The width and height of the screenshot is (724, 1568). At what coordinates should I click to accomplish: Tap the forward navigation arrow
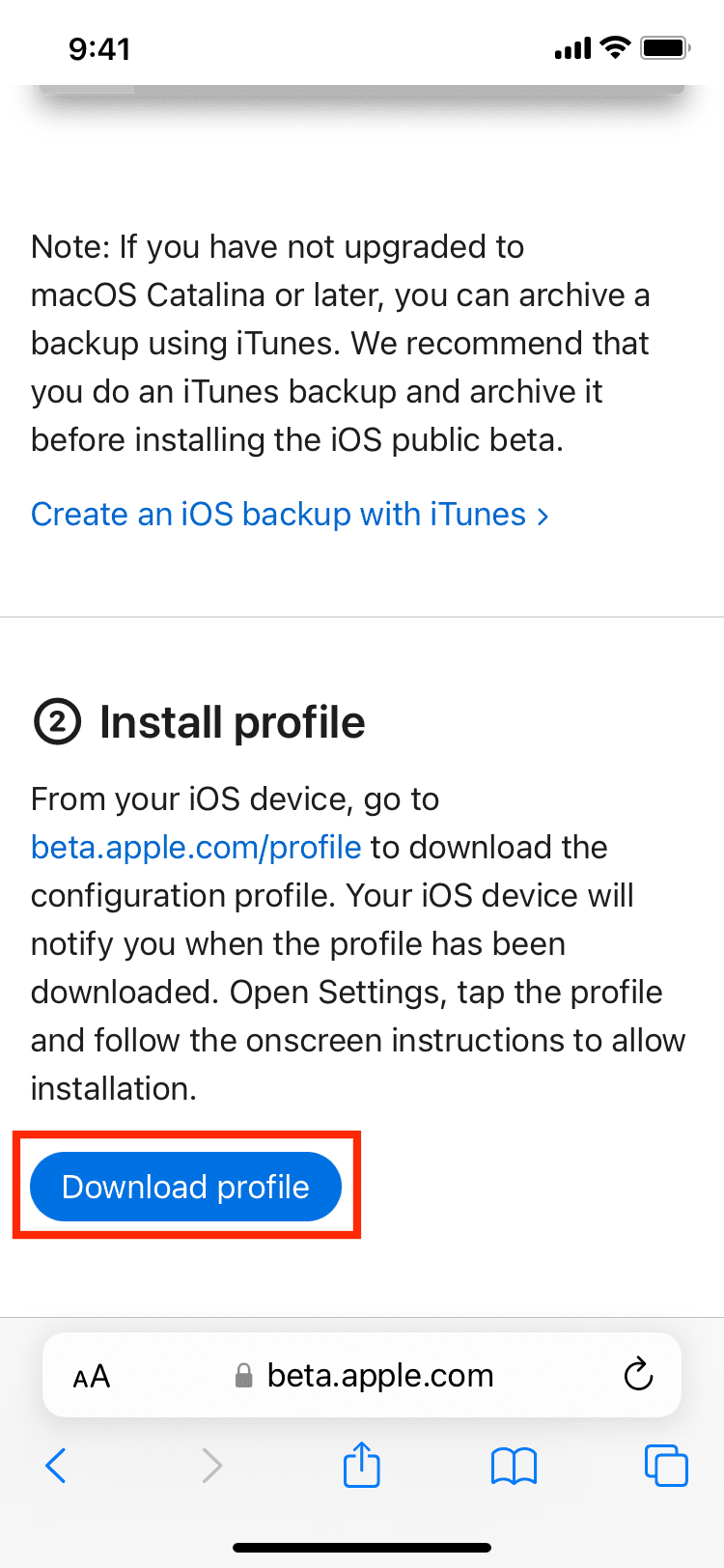(x=212, y=1466)
